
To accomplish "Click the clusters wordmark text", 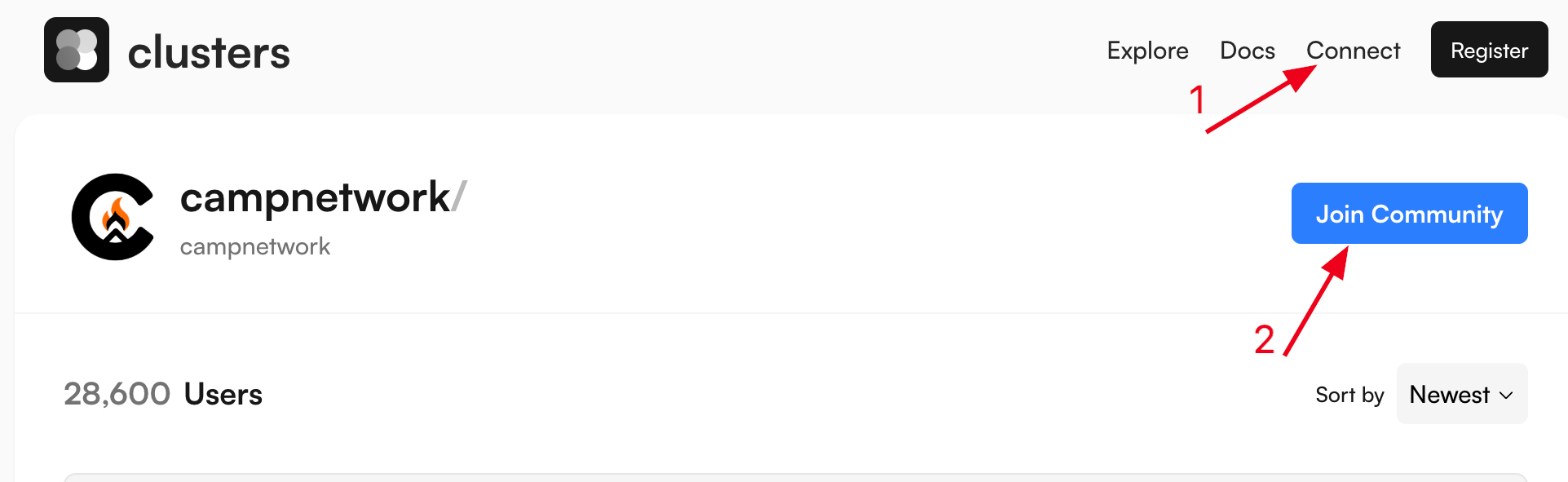I will point(209,53).
